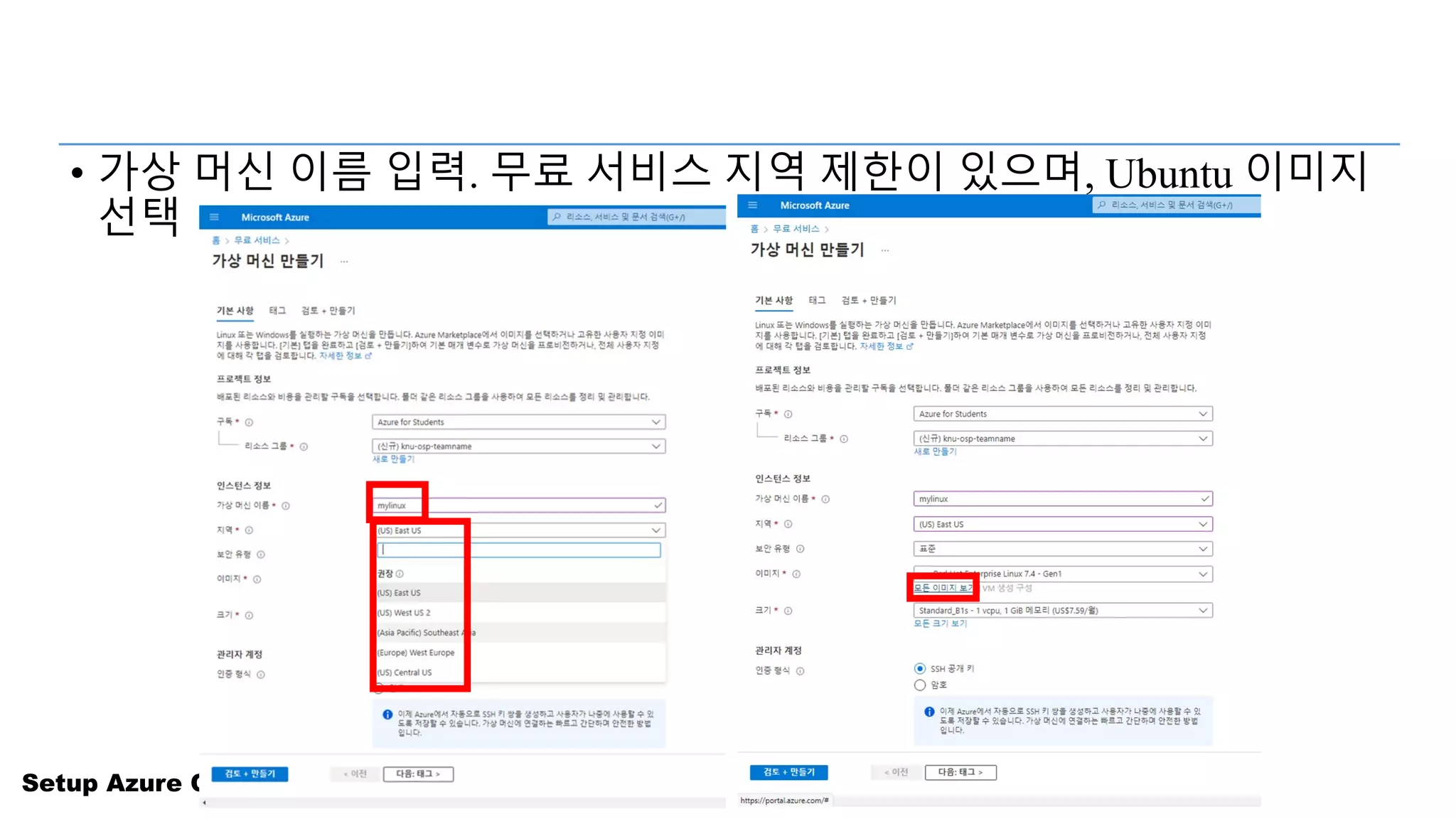Click info icon beside 권장 heading
The height and width of the screenshot is (819, 1456).
click(400, 574)
